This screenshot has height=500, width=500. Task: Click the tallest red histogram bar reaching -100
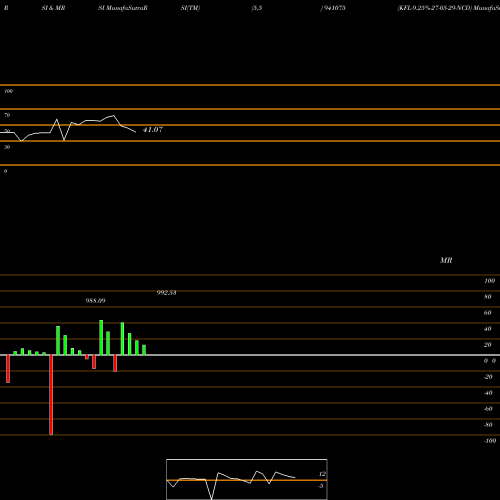pyautogui.click(x=51, y=395)
